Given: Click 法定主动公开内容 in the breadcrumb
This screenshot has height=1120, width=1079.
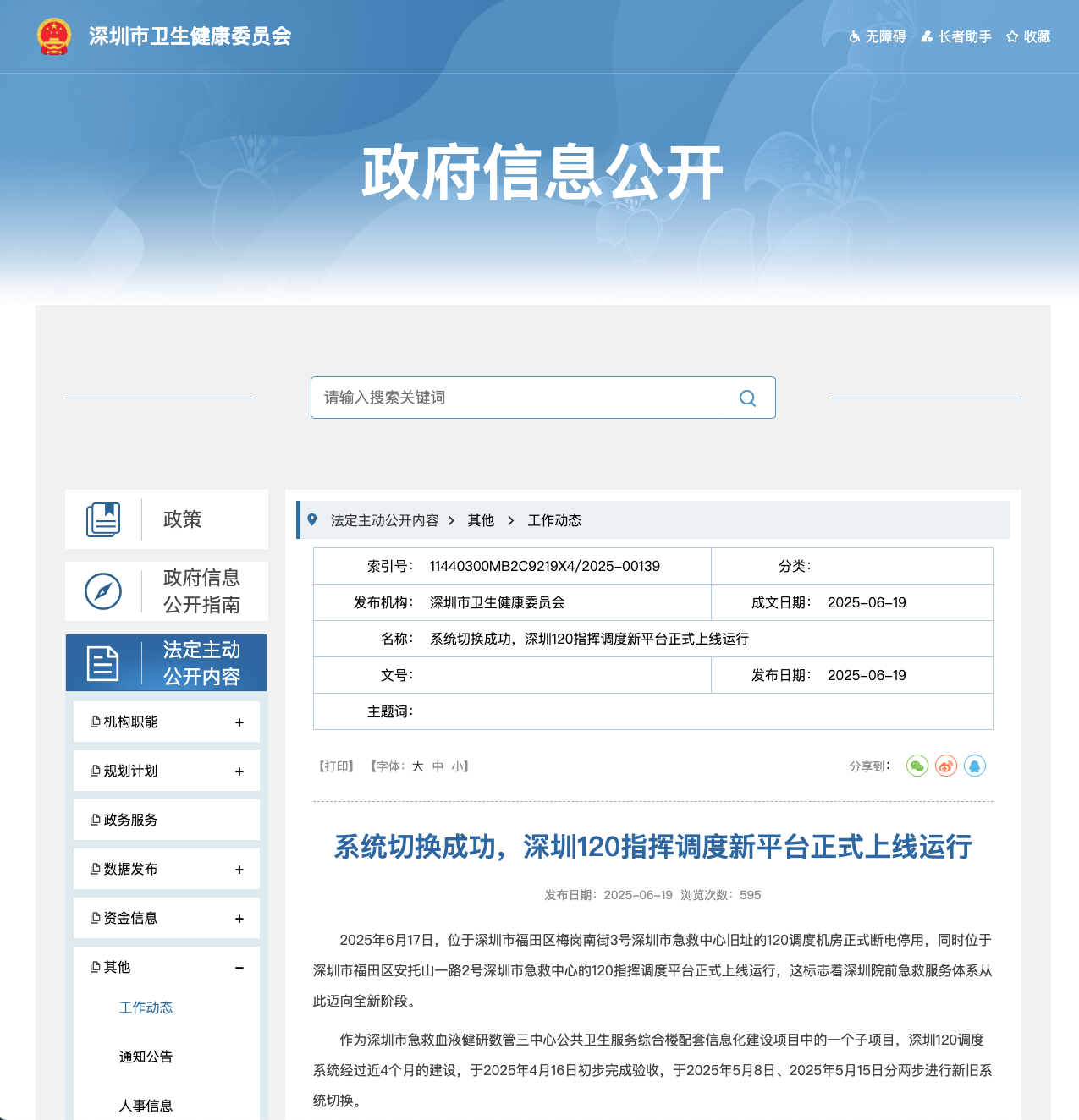Looking at the screenshot, I should 384,520.
